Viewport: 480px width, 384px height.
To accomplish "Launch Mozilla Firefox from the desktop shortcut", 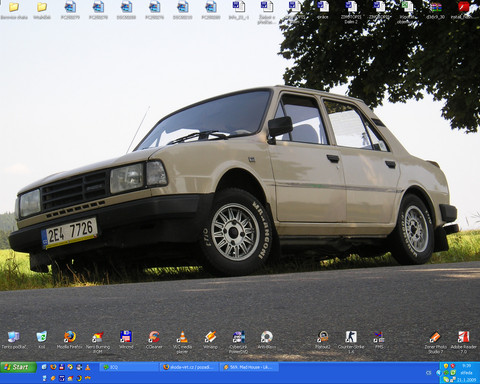I will [70, 340].
